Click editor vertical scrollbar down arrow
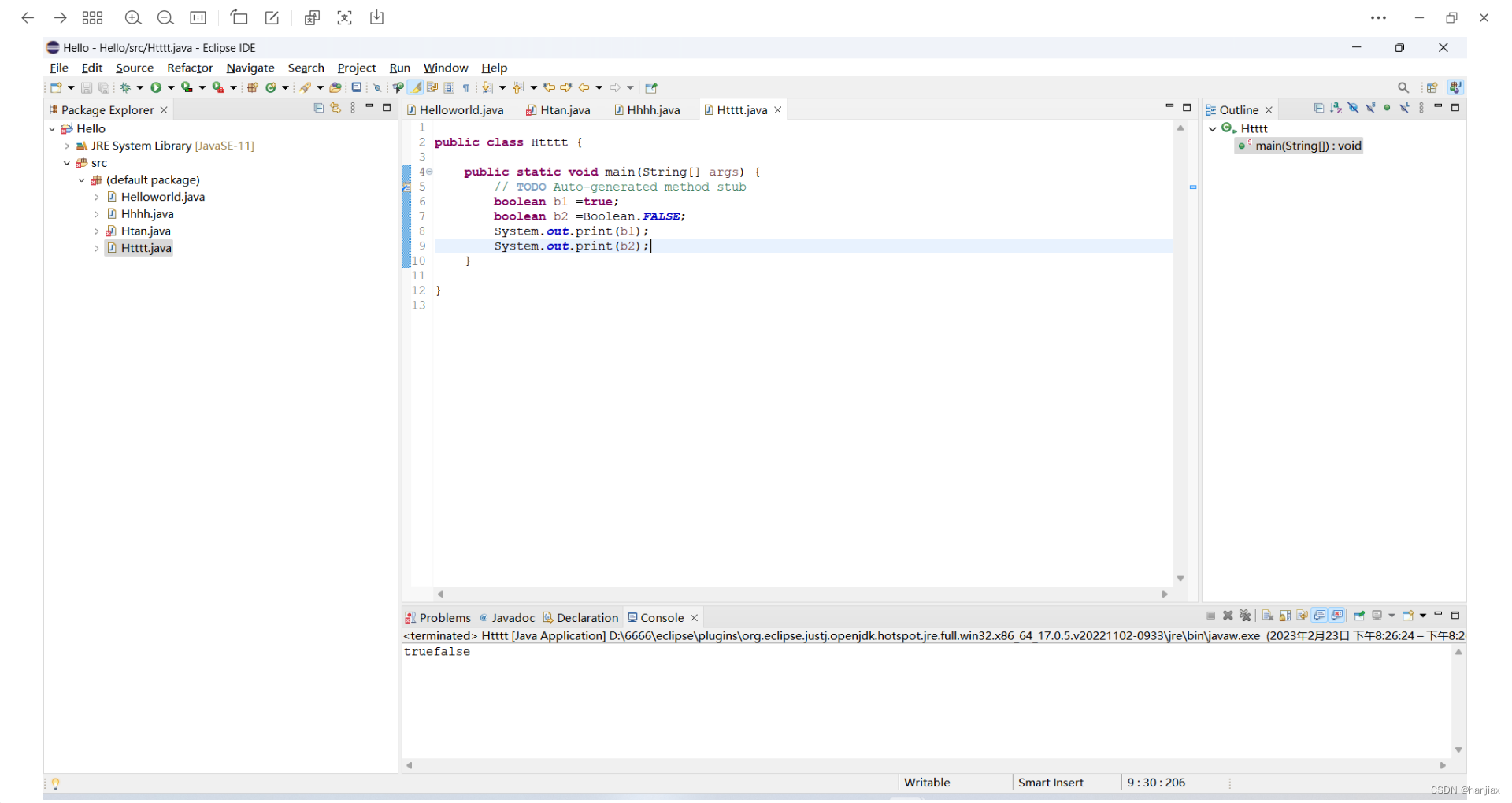This screenshot has width=1512, height=803. [x=1180, y=579]
